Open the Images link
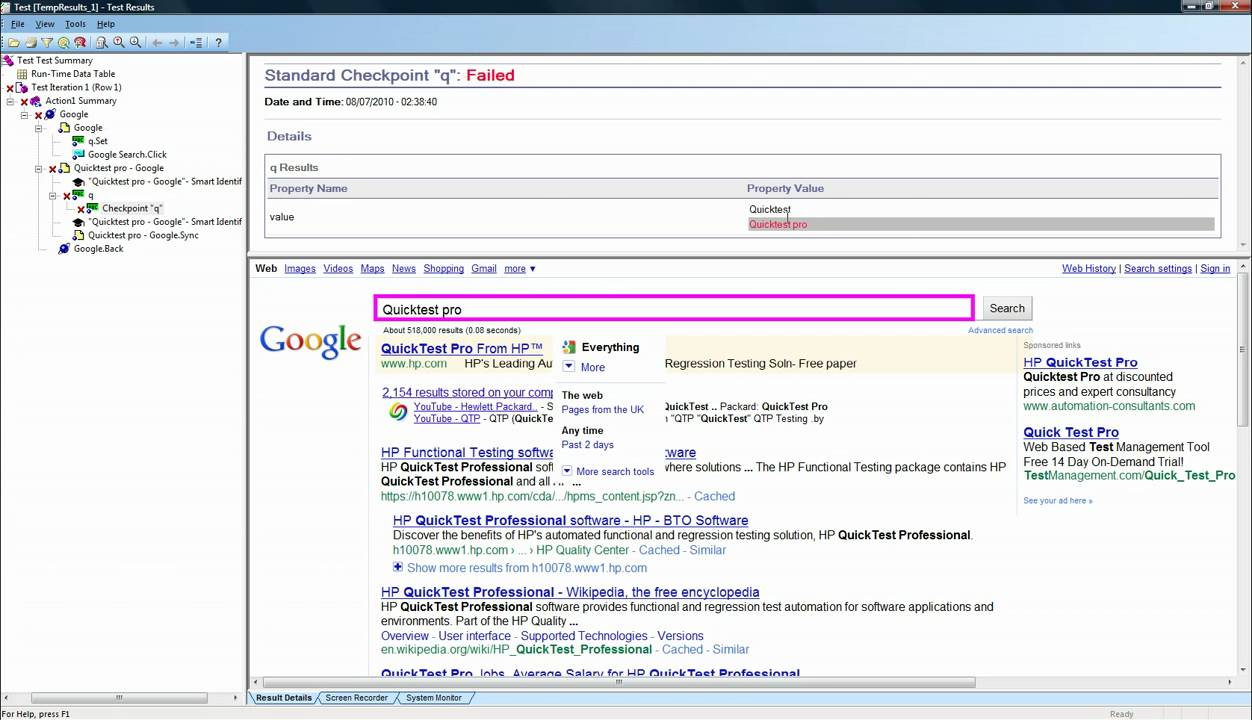Screen dimensions: 1252x720 [x=300, y=268]
